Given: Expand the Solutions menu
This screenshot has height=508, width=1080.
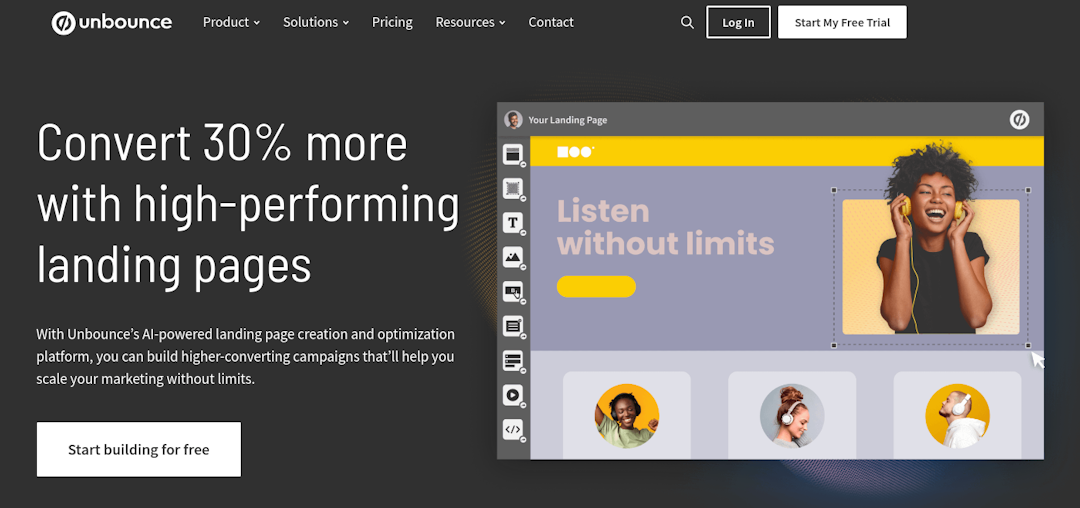Looking at the screenshot, I should click(x=316, y=23).
